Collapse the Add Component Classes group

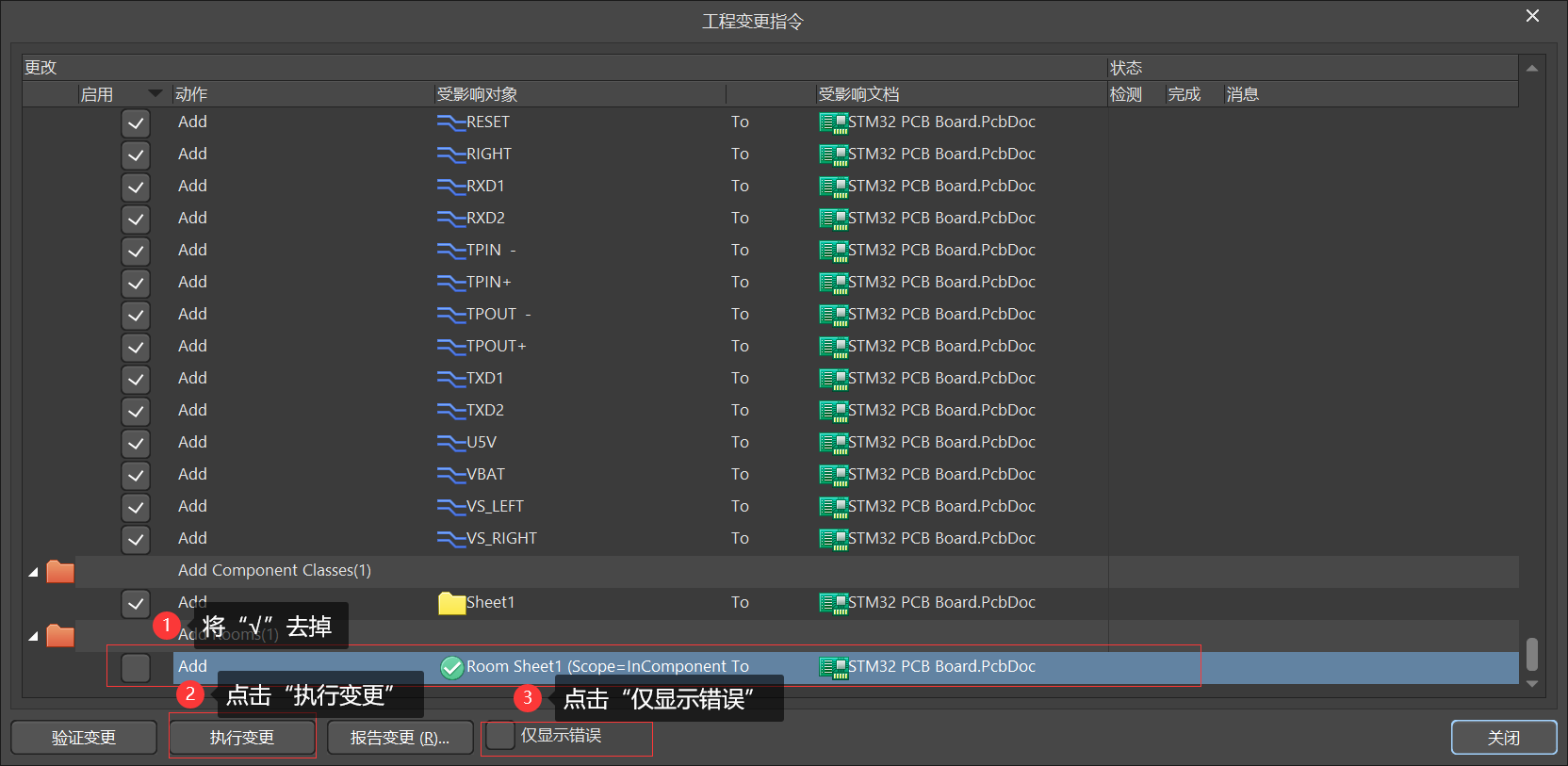33,572
